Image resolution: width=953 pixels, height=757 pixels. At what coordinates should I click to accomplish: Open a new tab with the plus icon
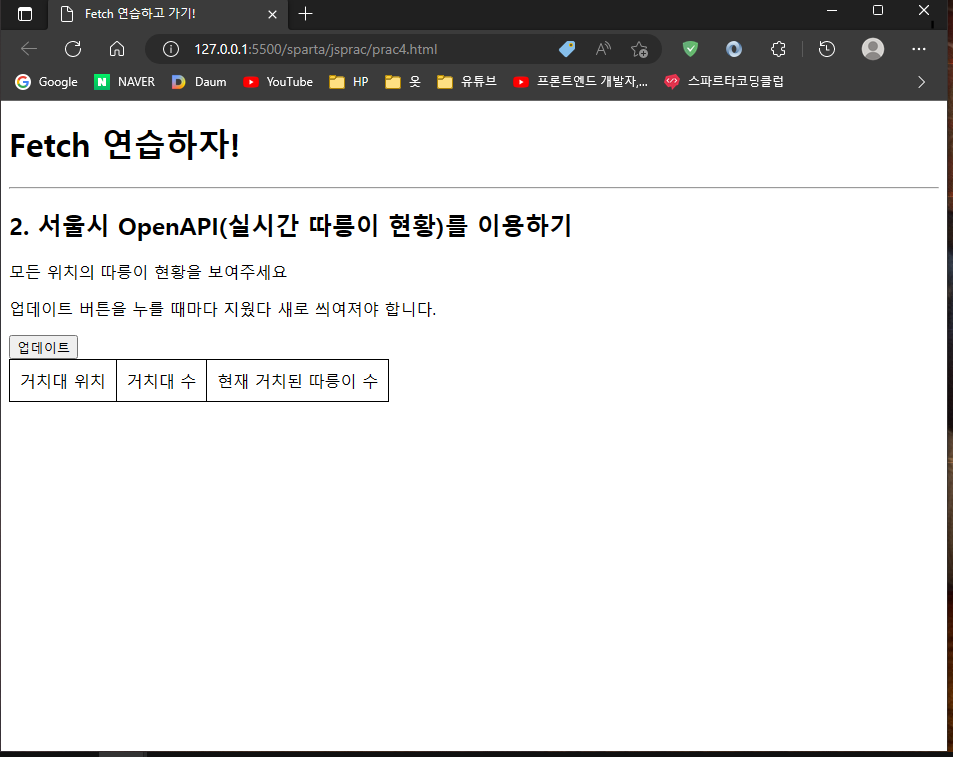tap(305, 14)
